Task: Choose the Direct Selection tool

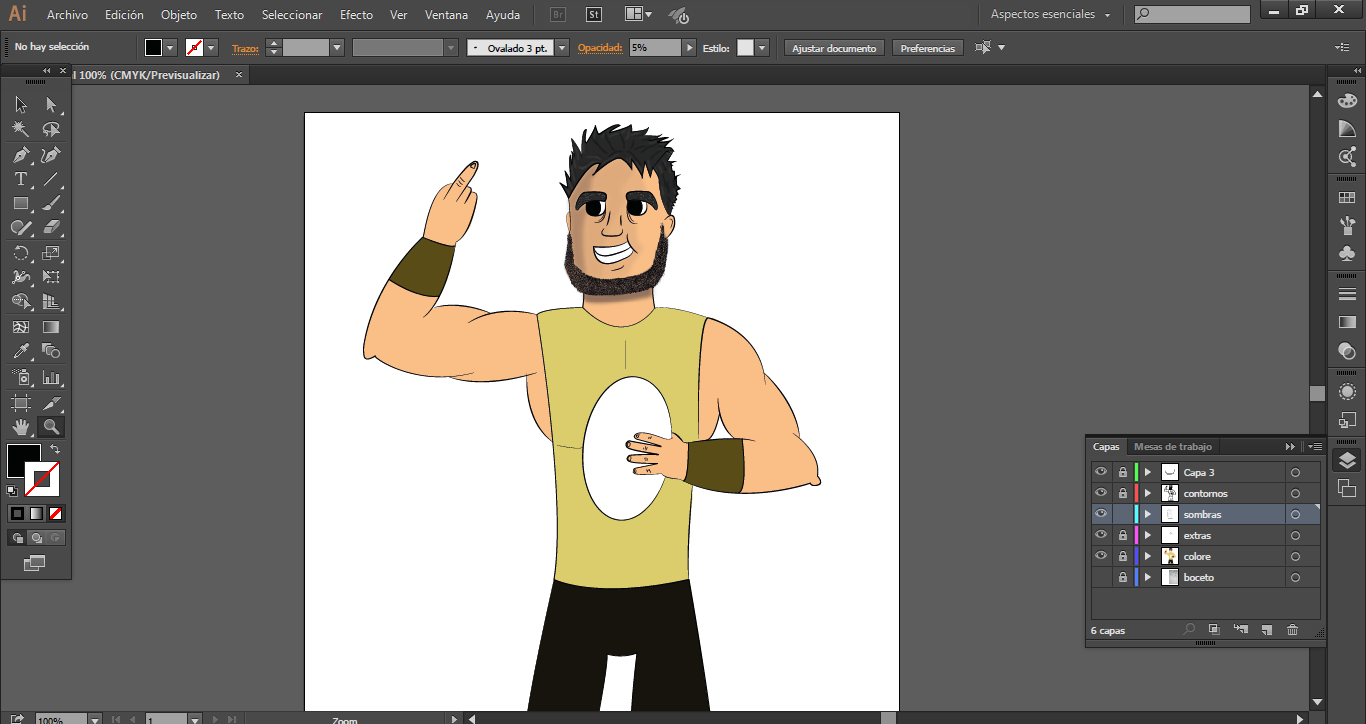Action: [x=51, y=104]
